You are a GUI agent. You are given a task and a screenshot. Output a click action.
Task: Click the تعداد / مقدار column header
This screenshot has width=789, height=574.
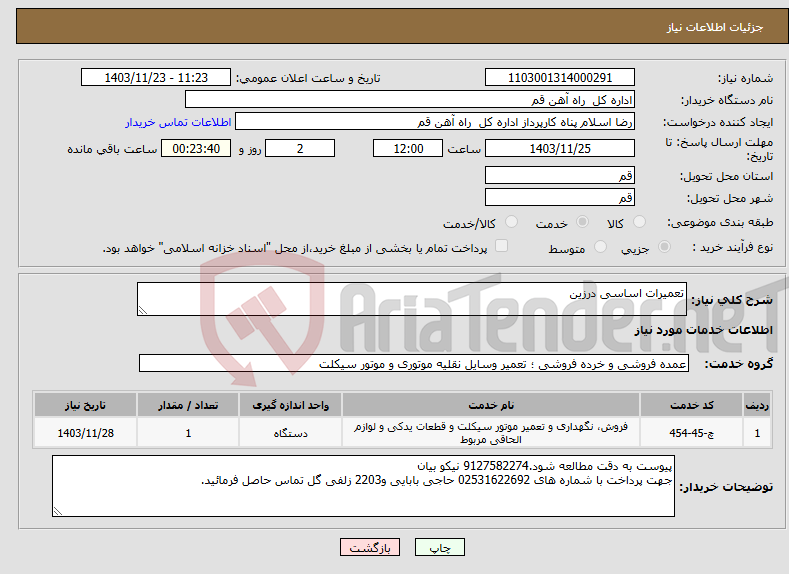[188, 405]
